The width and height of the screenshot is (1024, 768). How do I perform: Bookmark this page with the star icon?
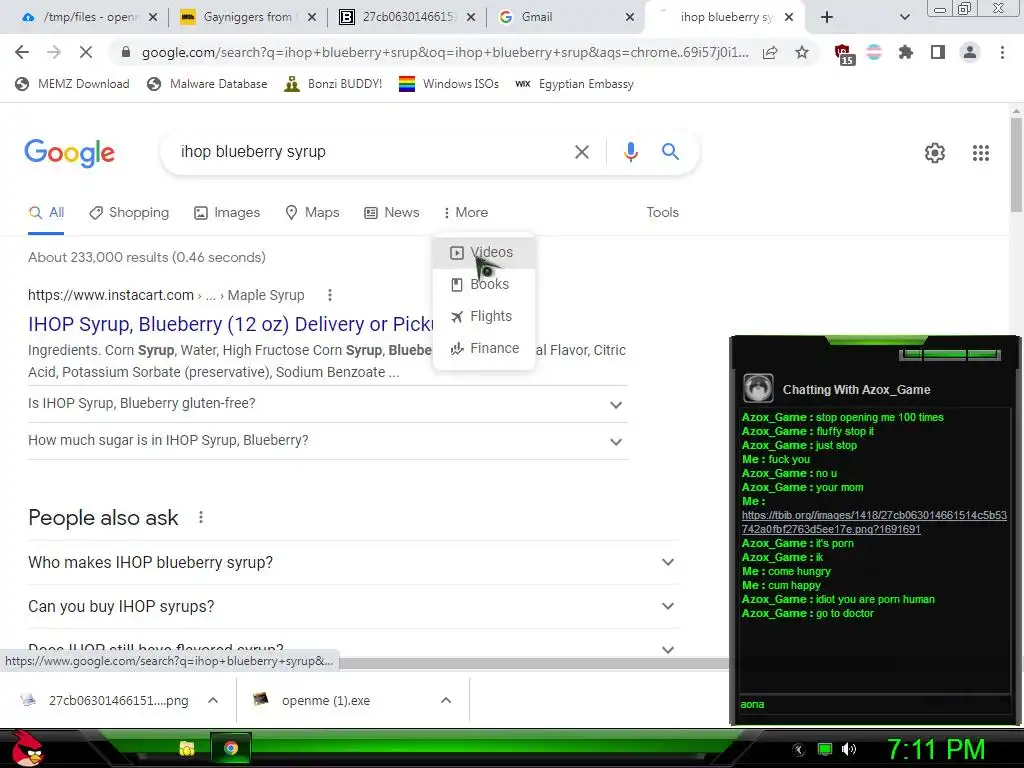(802, 52)
